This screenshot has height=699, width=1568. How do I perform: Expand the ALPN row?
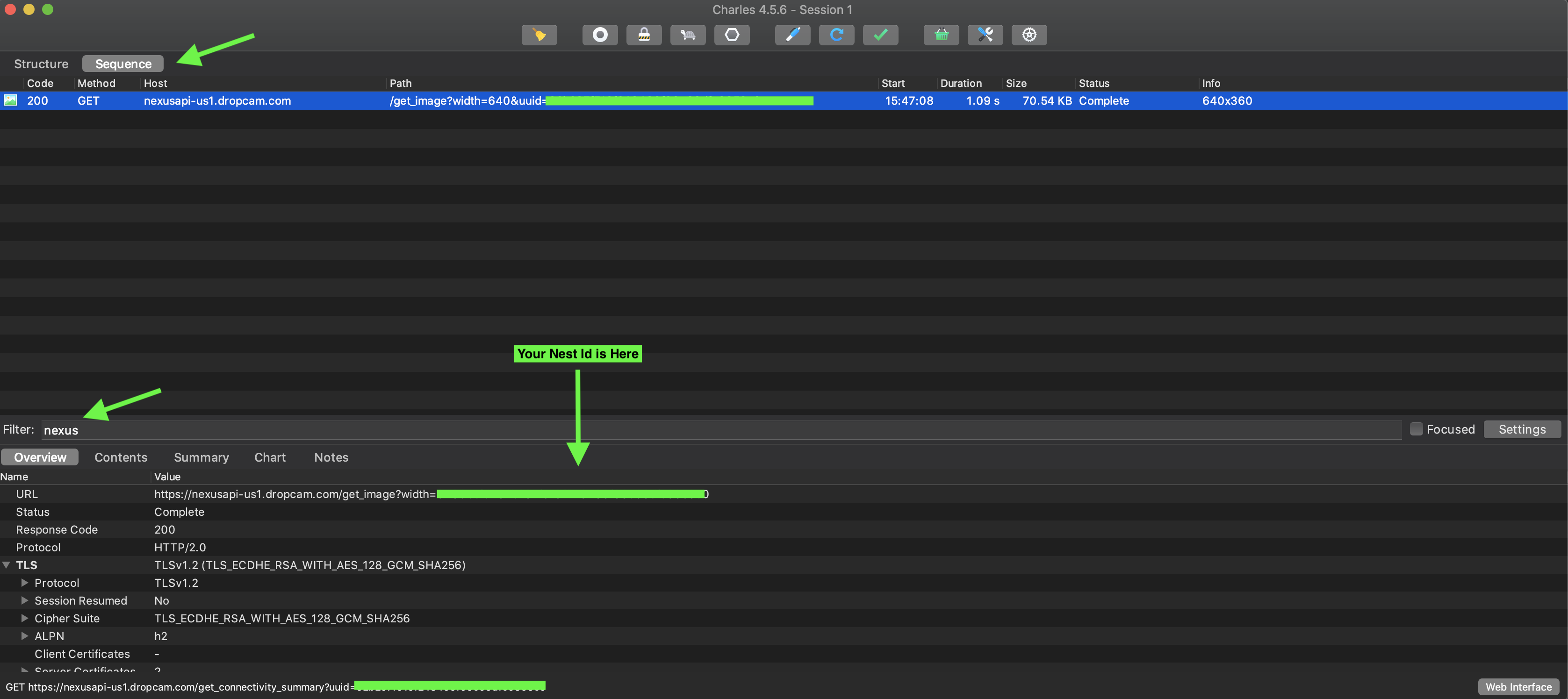[x=25, y=636]
